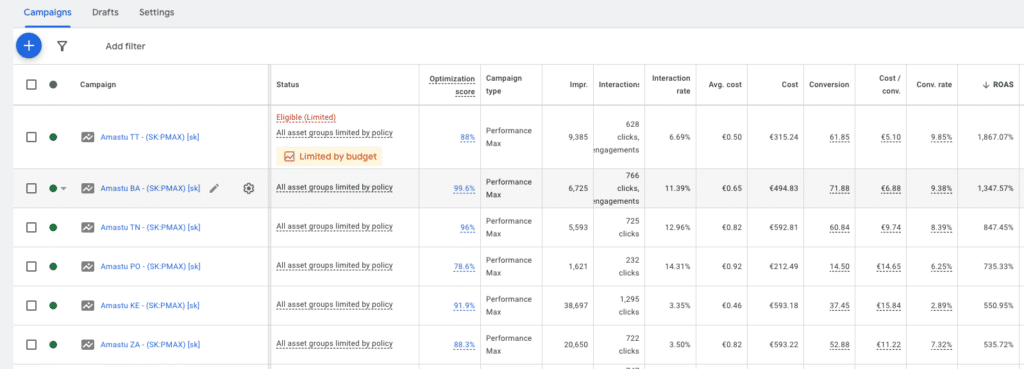Sort by the Avg. cost column header

(x=725, y=84)
